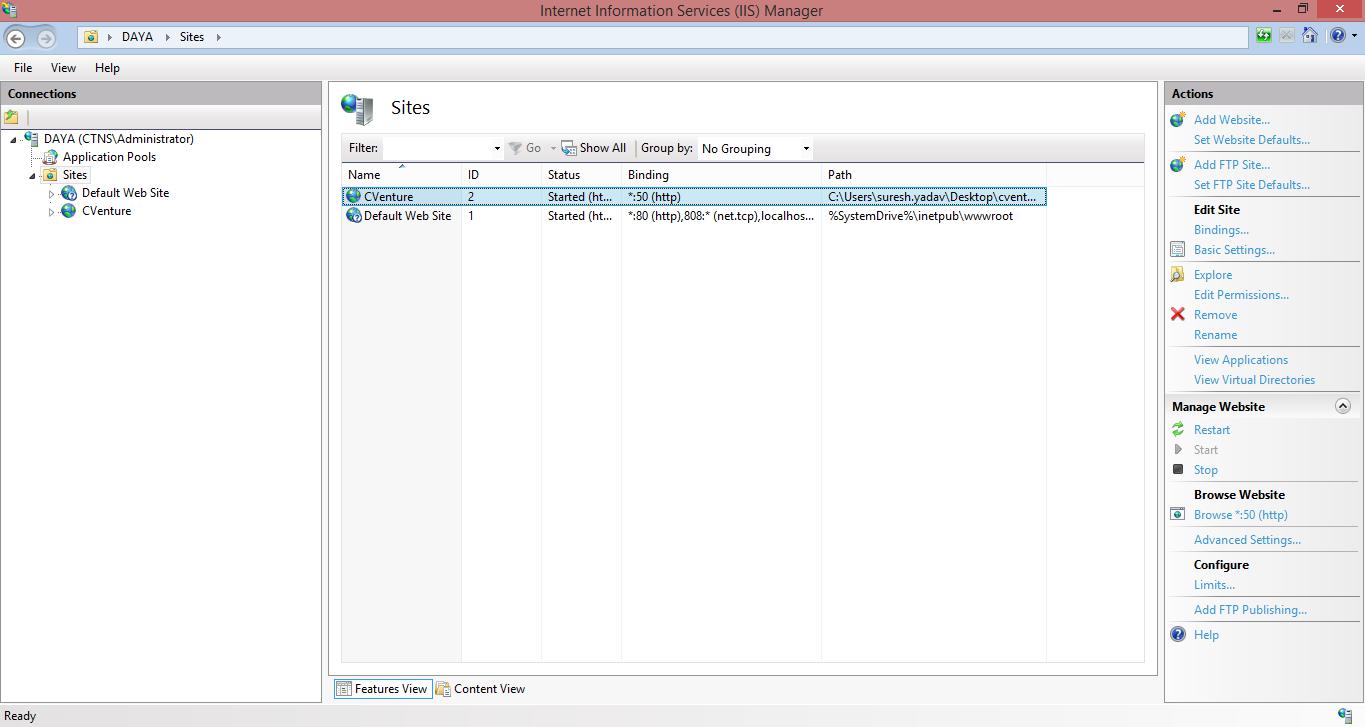1365x727 pixels.
Task: Sort list by Binding column header
Action: click(x=721, y=175)
